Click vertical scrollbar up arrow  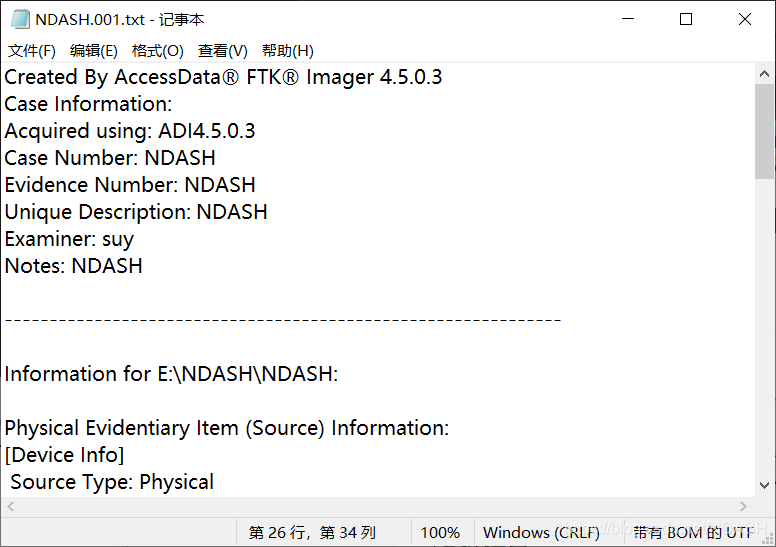click(765, 74)
